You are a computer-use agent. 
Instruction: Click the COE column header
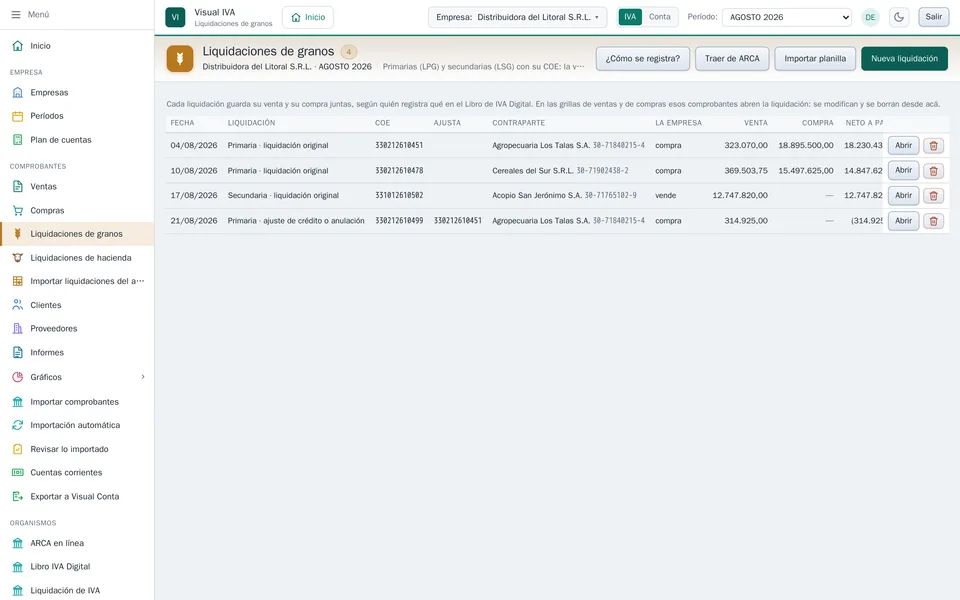click(x=383, y=123)
